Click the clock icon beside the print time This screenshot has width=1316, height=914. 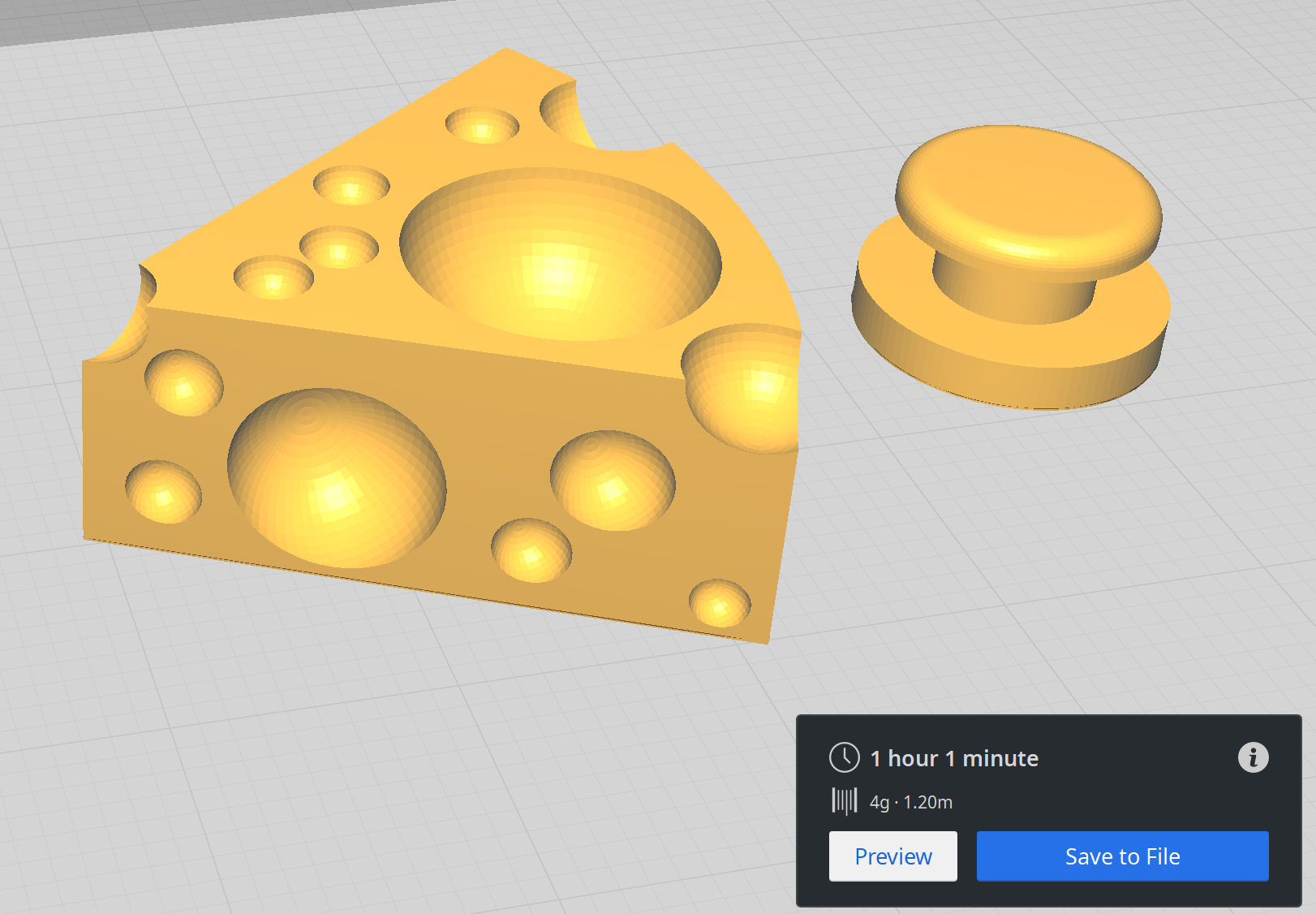click(845, 757)
